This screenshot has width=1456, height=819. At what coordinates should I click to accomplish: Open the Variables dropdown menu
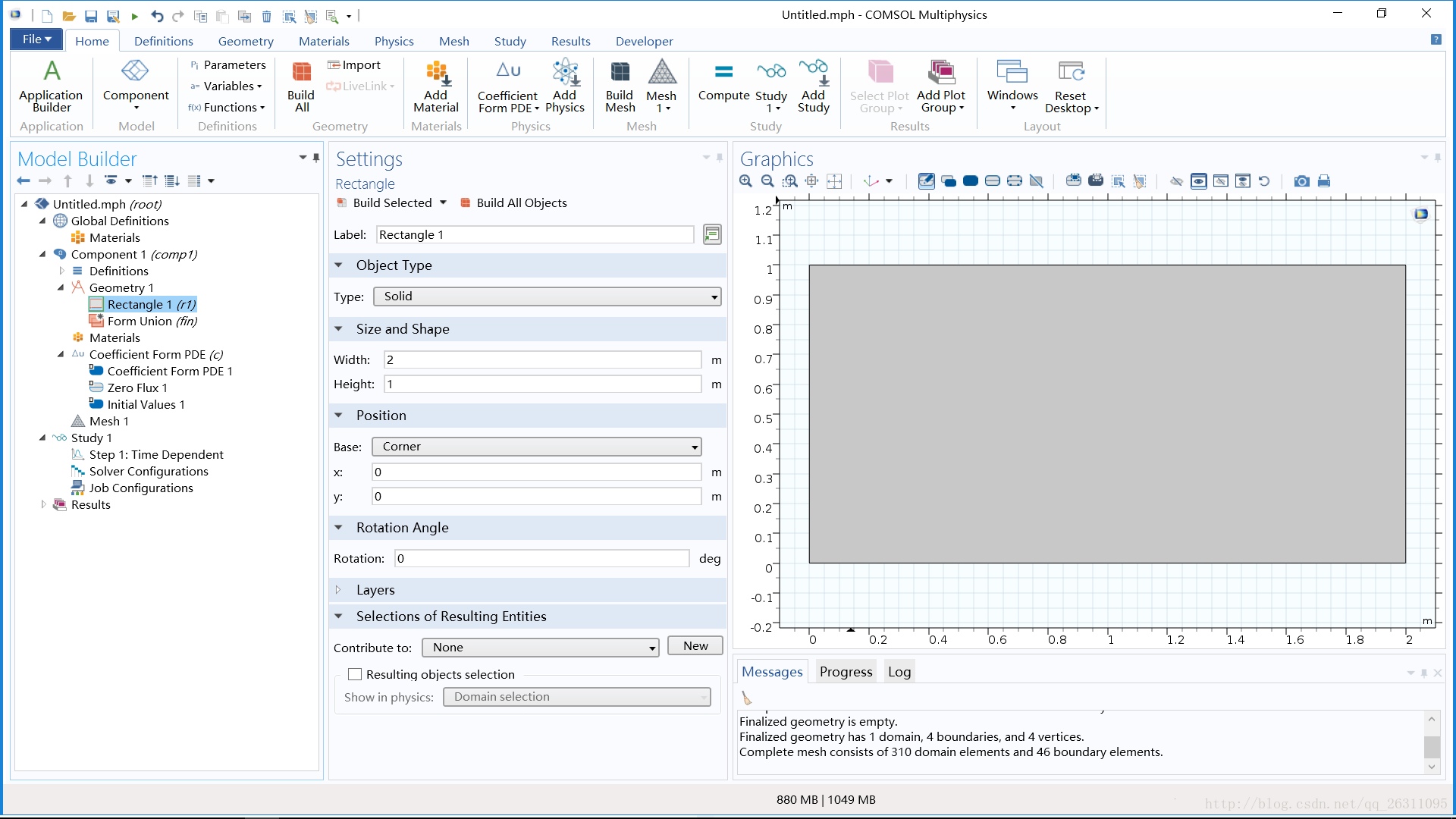226,86
